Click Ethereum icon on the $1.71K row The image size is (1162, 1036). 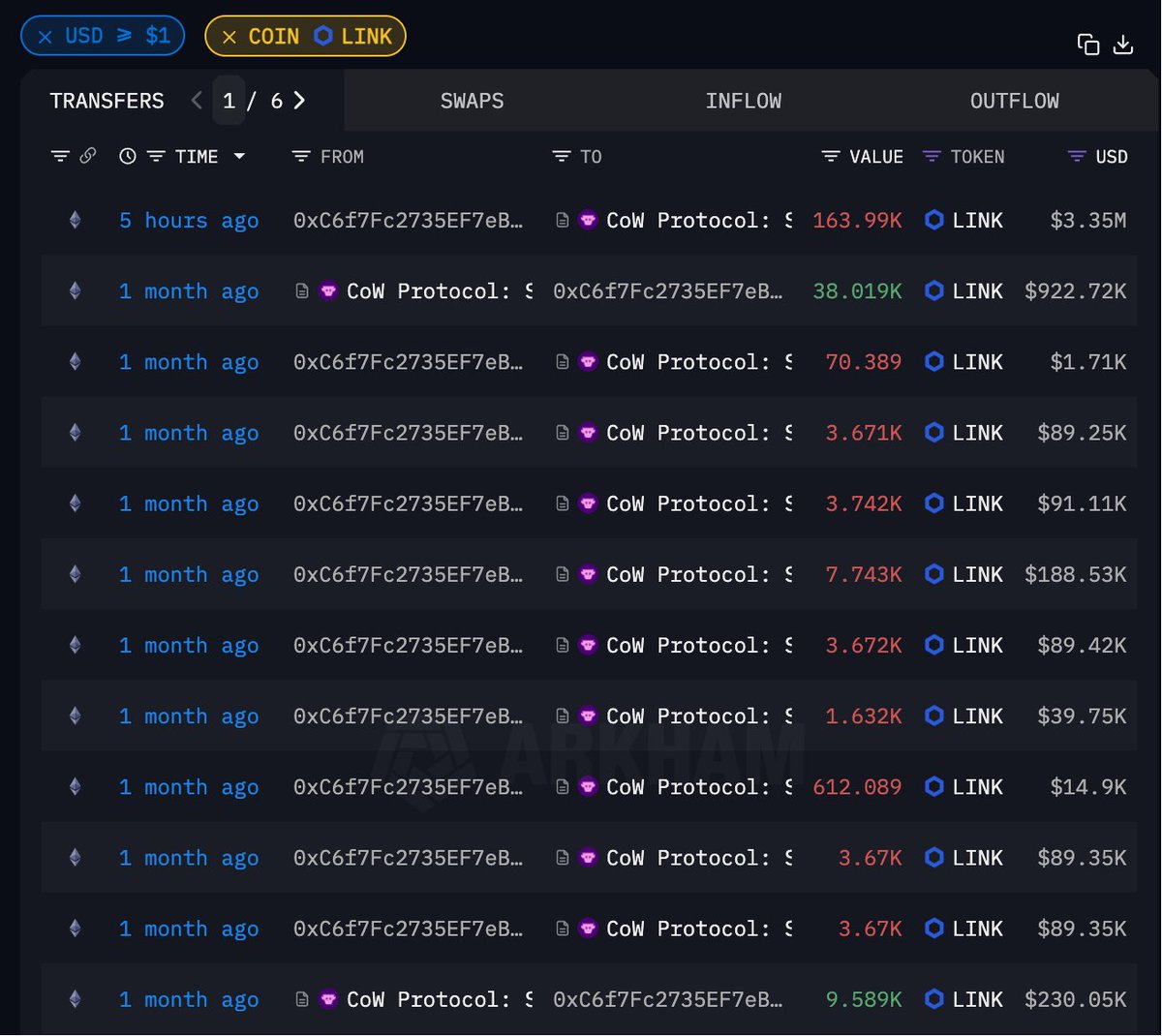pyautogui.click(x=75, y=362)
